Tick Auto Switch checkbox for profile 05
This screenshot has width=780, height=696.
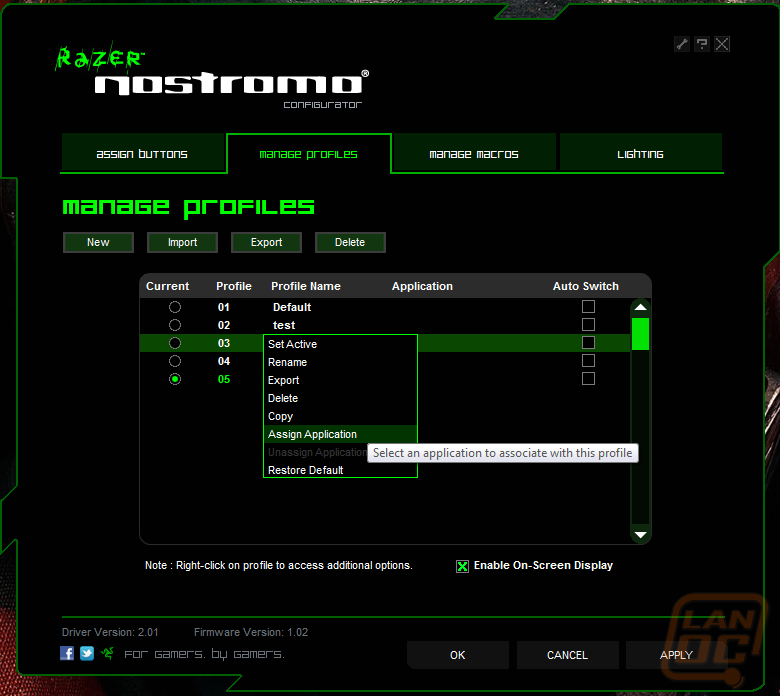click(588, 379)
